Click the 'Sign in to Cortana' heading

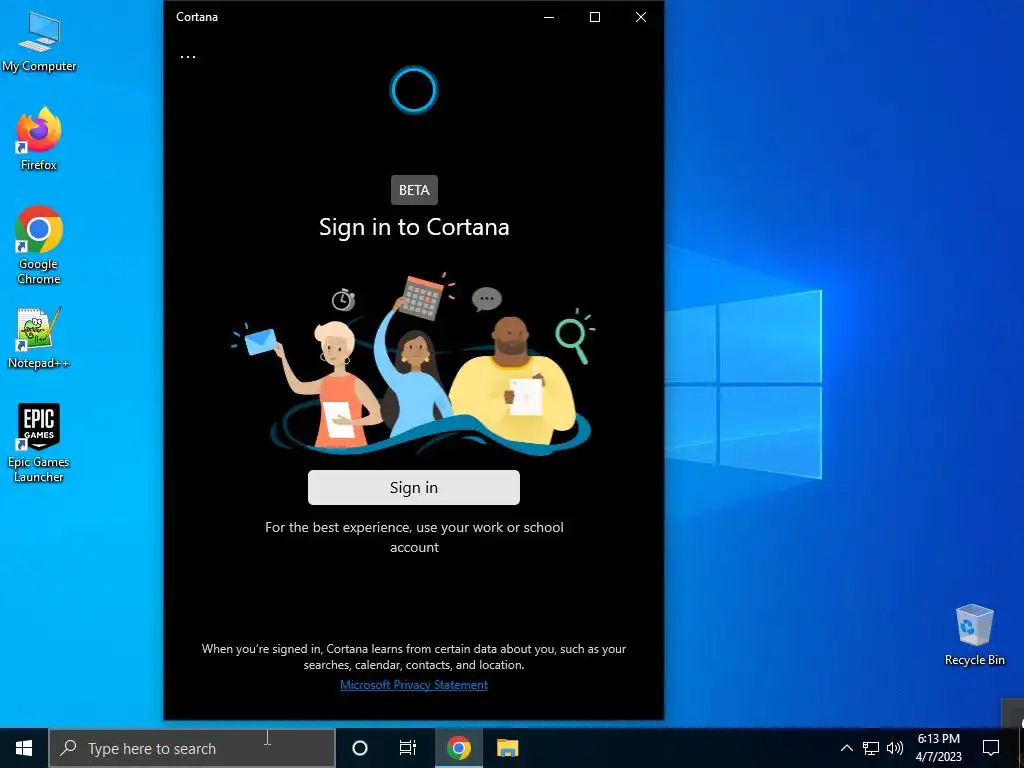click(x=414, y=227)
